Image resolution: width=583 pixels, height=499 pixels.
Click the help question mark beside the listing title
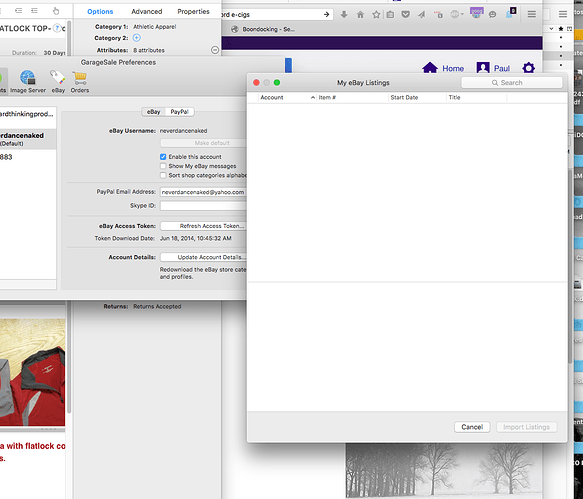point(57,28)
